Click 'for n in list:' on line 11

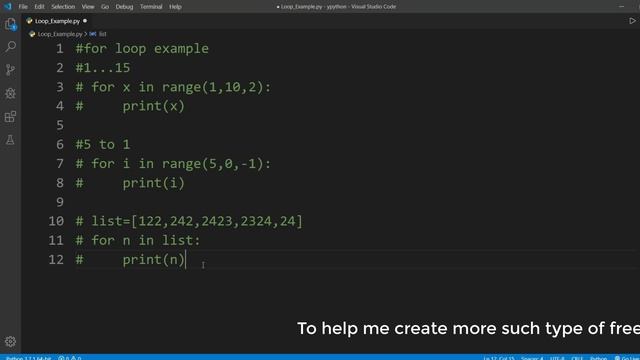146,240
